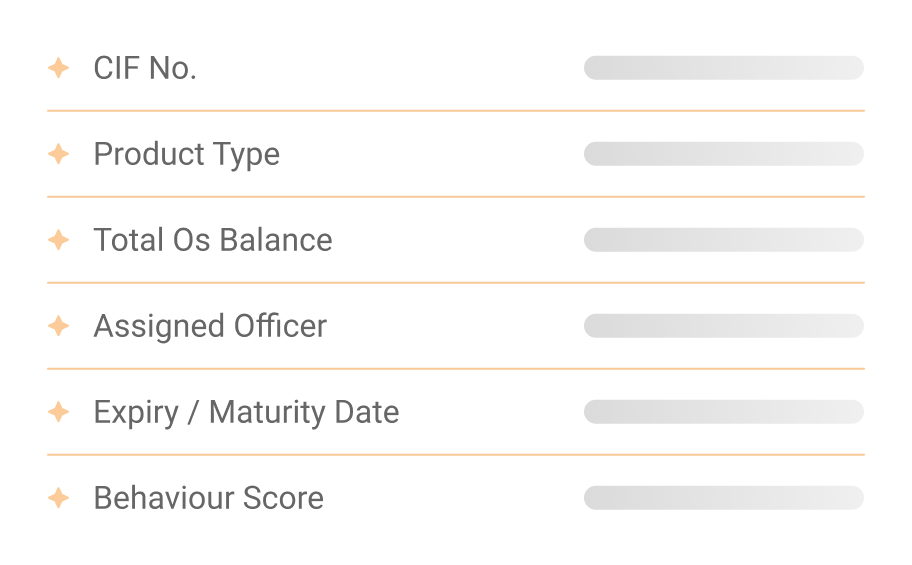912x565 pixels.
Task: Click the divider line above Behaviour Score row
Action: point(455,455)
